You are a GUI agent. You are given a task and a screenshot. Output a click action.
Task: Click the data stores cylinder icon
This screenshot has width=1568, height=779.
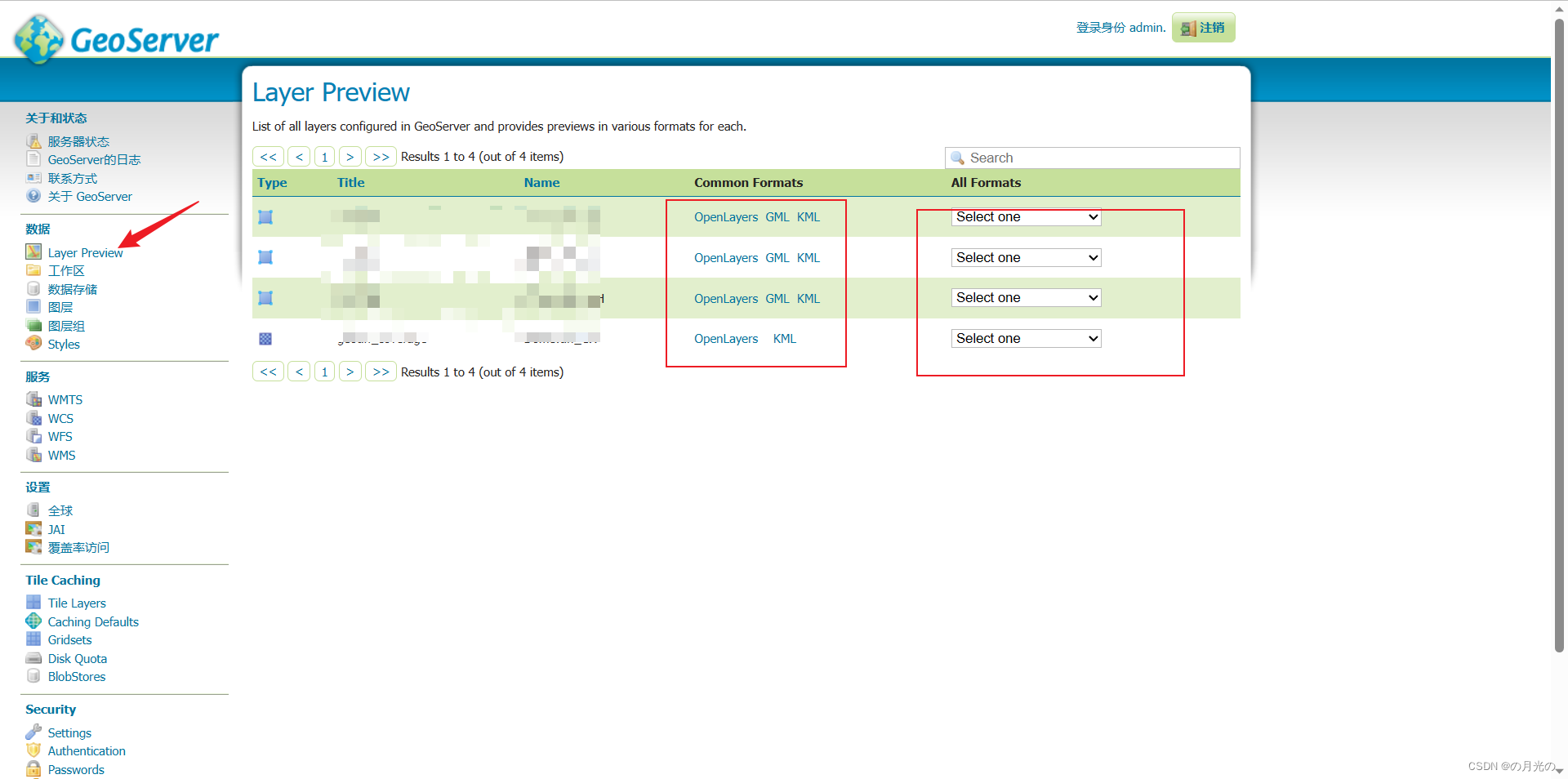coord(33,289)
